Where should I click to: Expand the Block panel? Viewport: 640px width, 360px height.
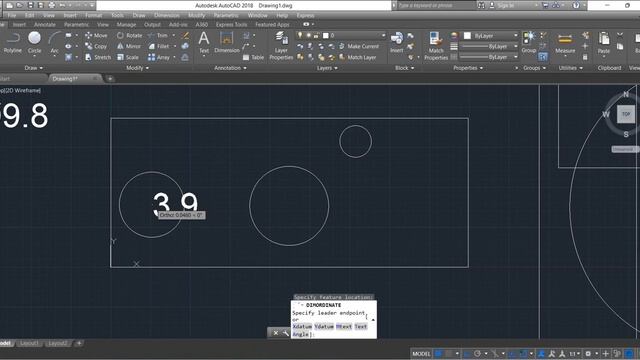[x=404, y=68]
